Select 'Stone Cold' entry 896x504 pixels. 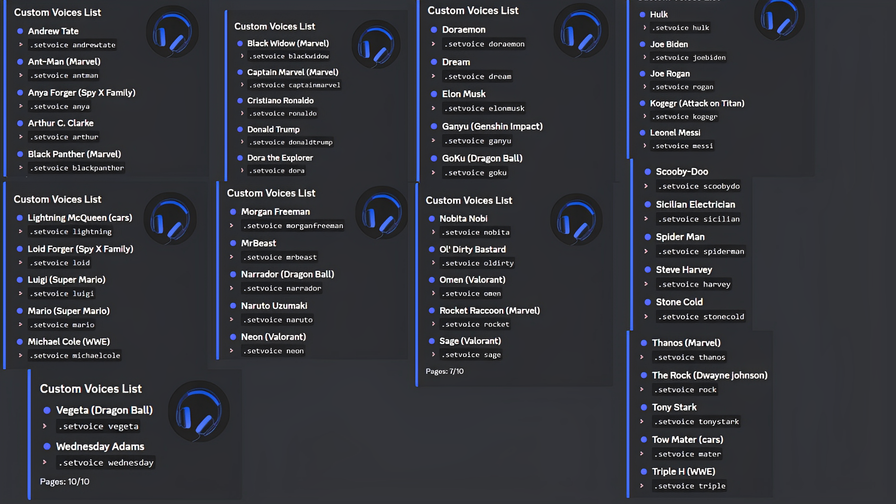tap(679, 302)
